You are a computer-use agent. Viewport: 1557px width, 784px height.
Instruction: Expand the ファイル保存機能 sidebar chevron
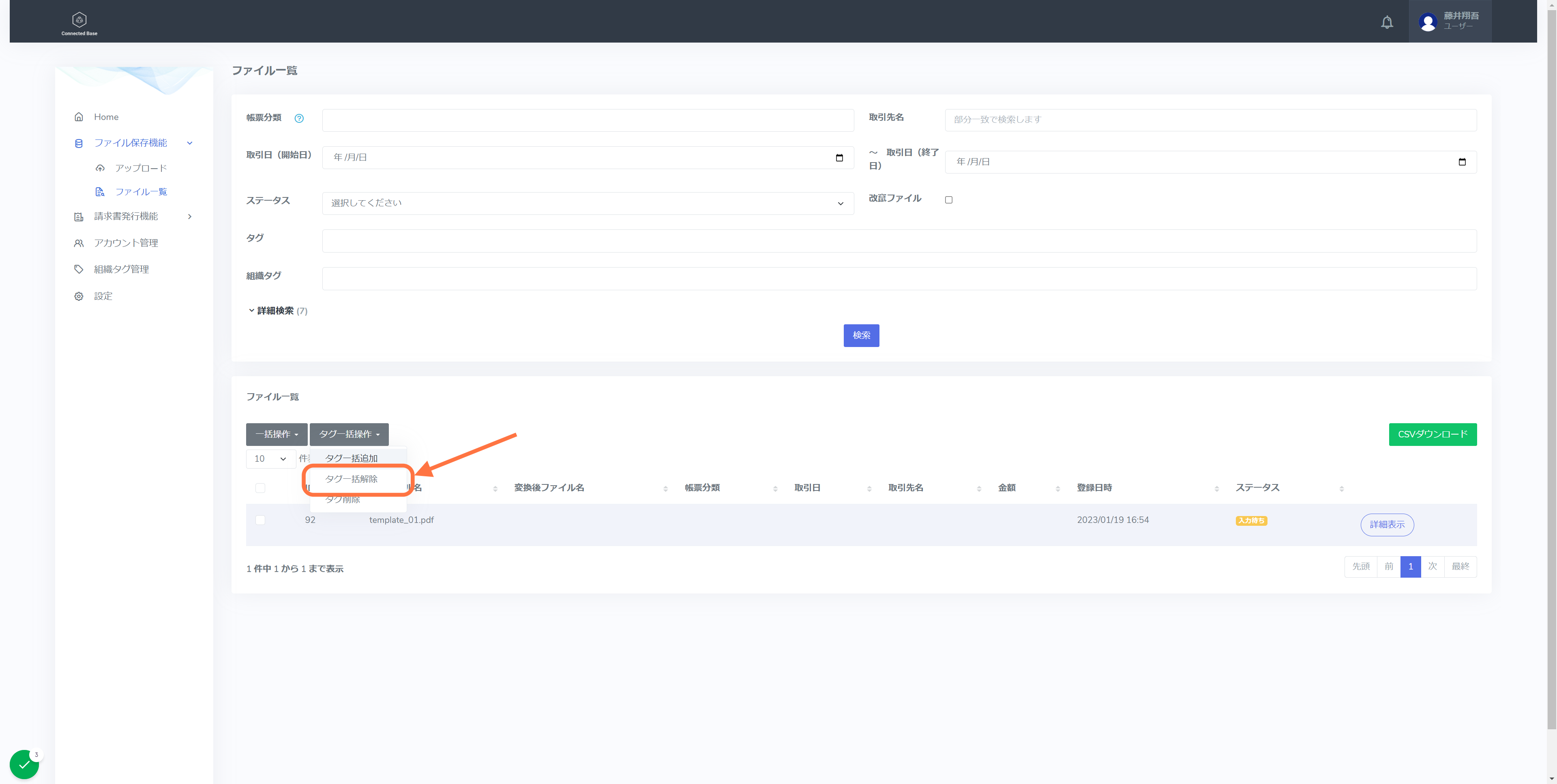point(190,143)
